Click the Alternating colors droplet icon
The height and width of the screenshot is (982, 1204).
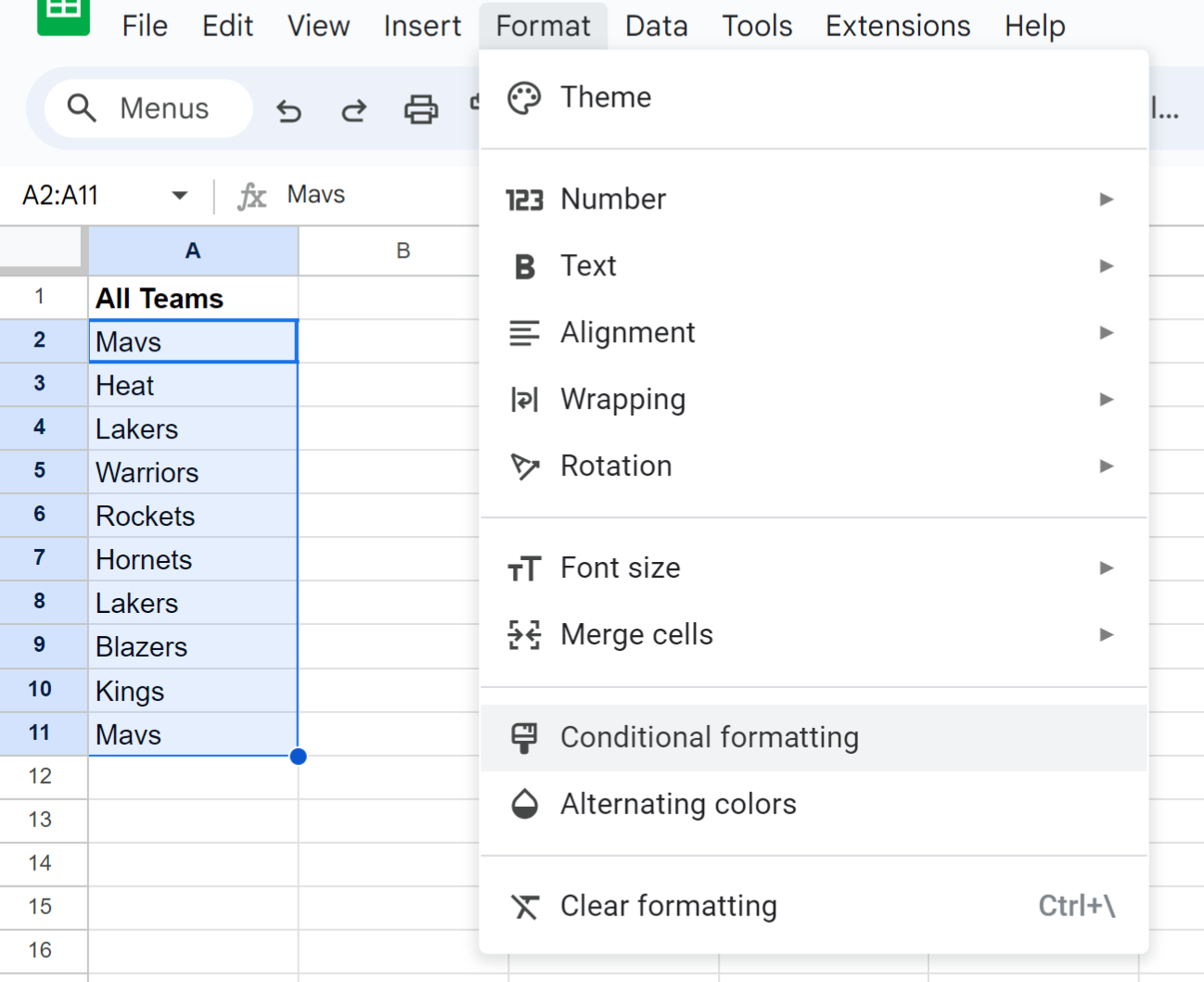(525, 804)
